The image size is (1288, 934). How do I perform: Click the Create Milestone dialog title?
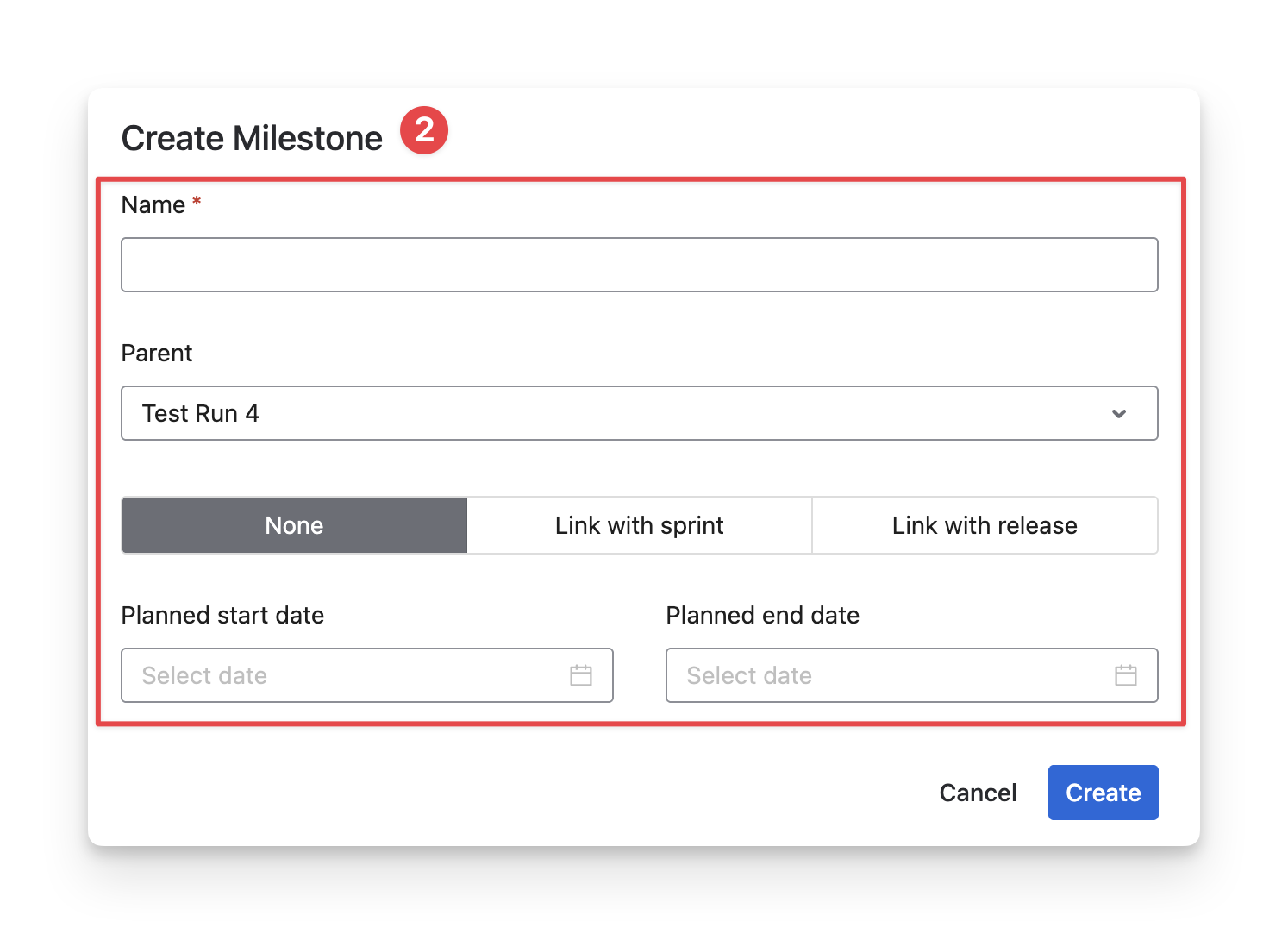coord(252,139)
